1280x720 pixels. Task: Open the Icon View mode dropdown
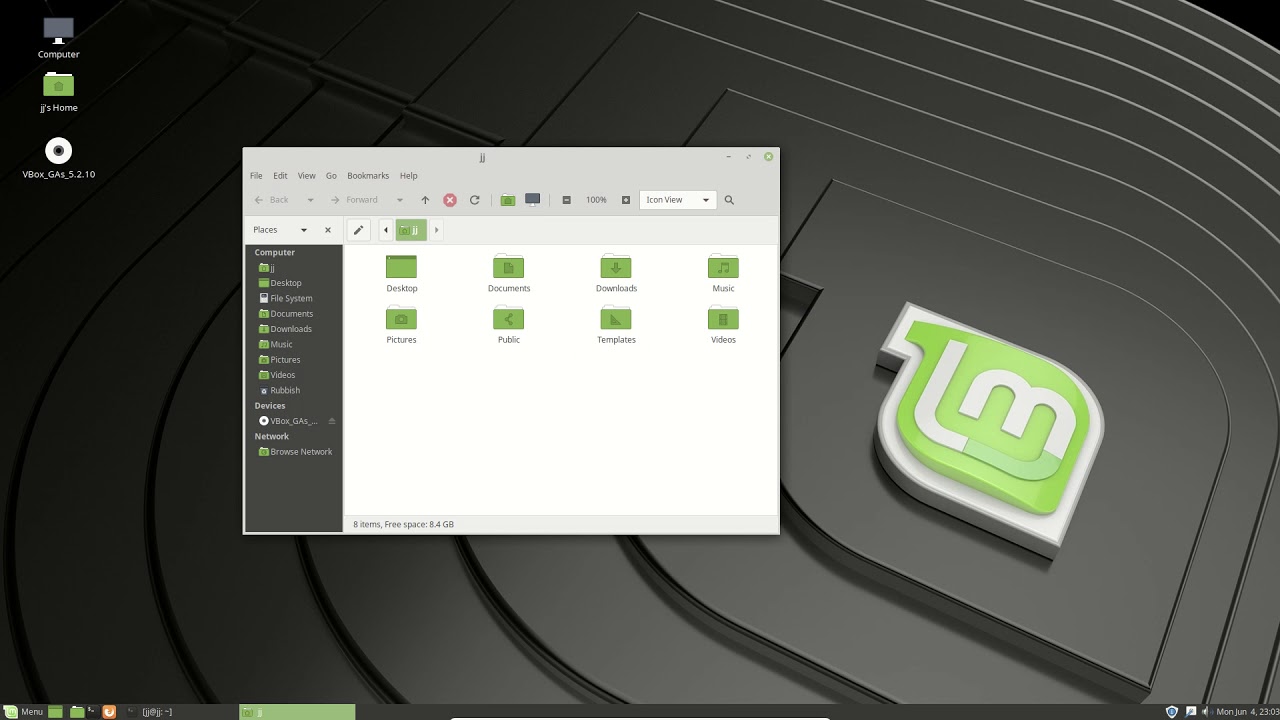tap(678, 200)
